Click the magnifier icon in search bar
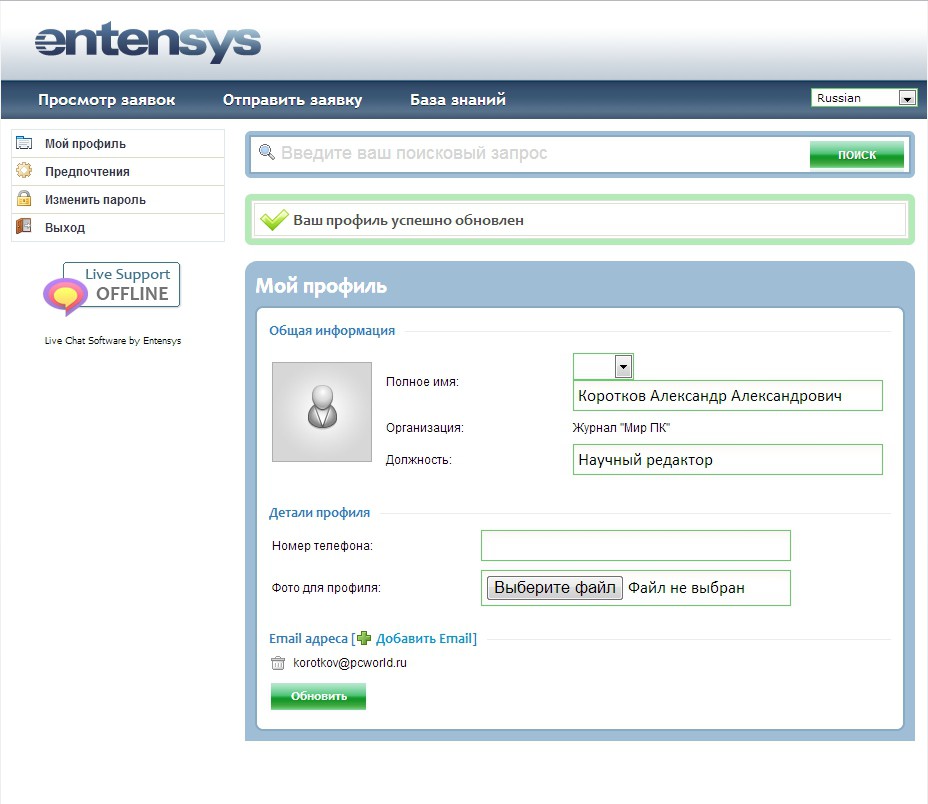This screenshot has height=804, width=928. [266, 153]
